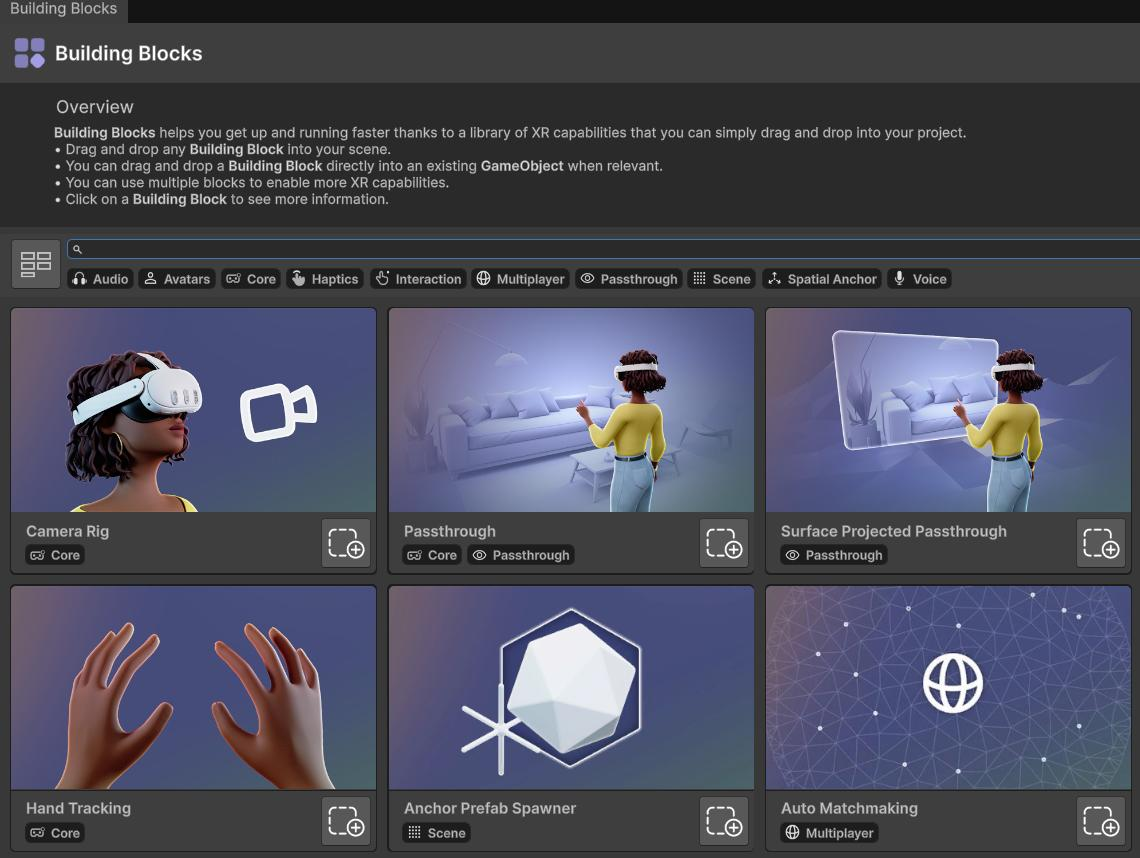1140x858 pixels.
Task: Click Core tag on Camera Rig card
Action: [x=55, y=556]
